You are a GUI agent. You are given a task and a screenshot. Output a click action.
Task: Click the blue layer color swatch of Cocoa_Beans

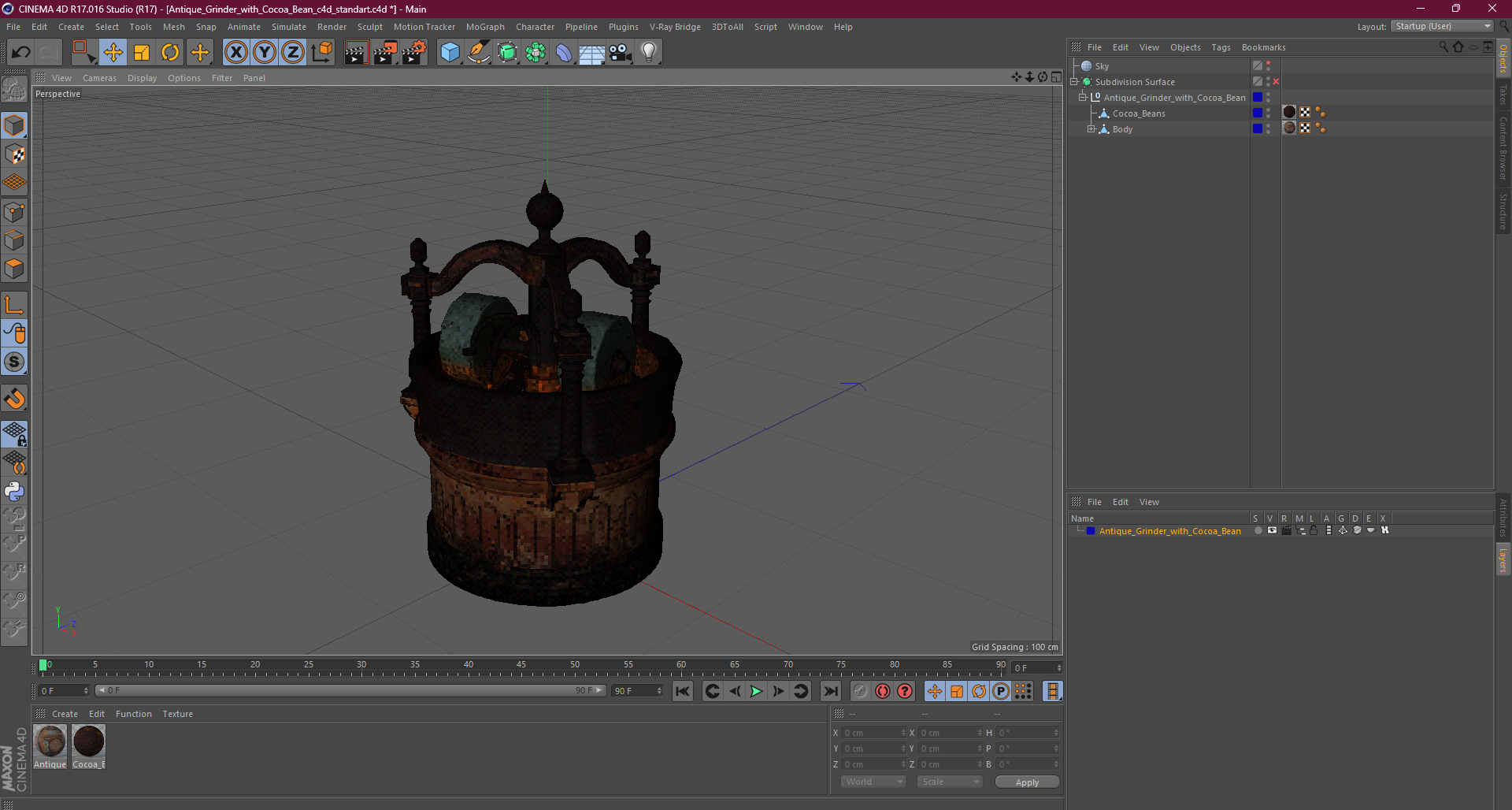(1258, 113)
